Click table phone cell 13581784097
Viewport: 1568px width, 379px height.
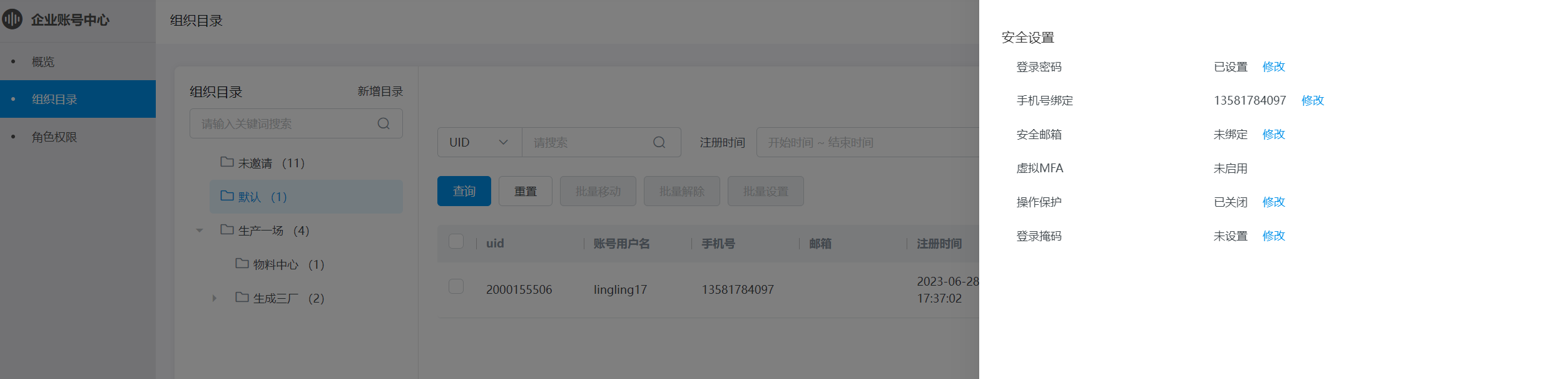click(738, 289)
